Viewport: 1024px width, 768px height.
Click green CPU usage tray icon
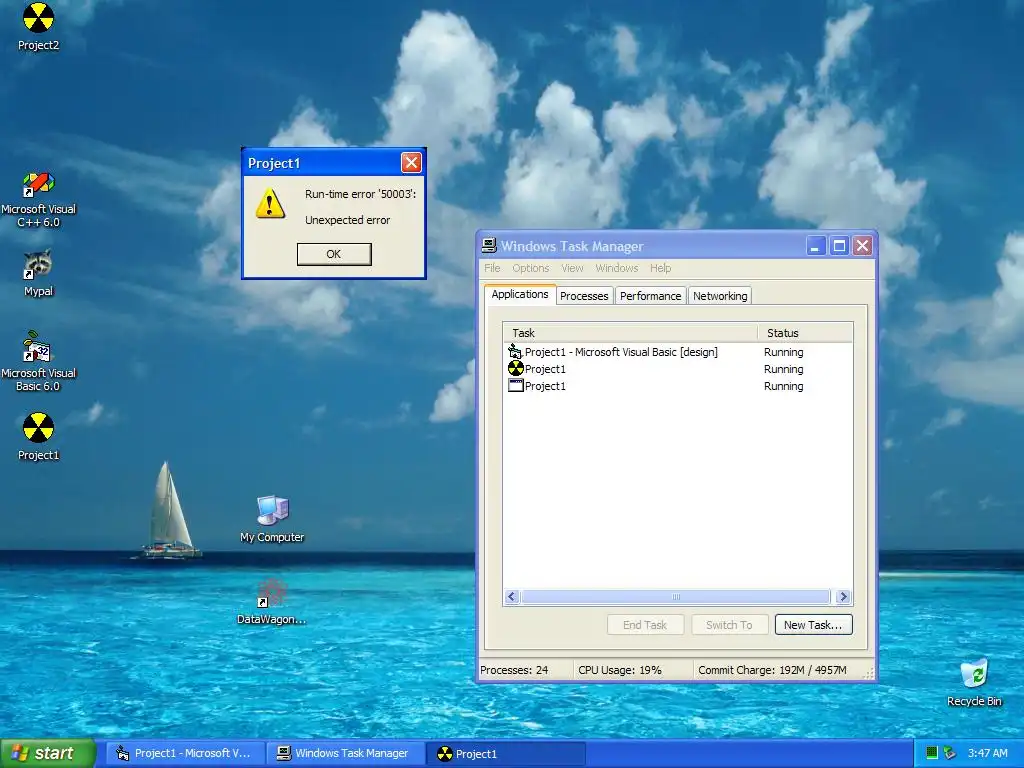932,753
